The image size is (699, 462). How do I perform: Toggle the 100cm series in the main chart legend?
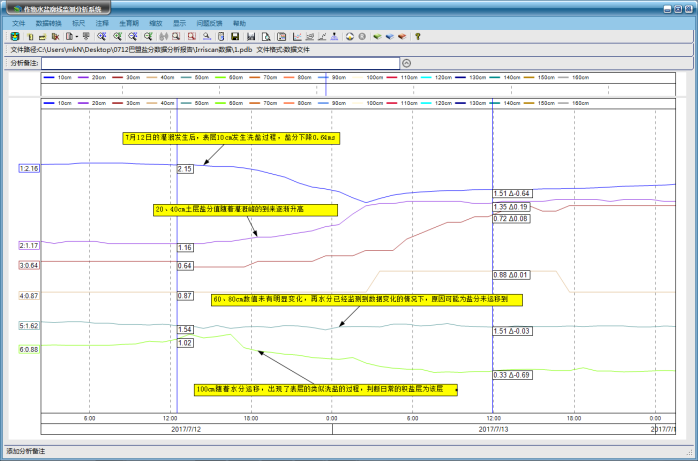tap(367, 103)
